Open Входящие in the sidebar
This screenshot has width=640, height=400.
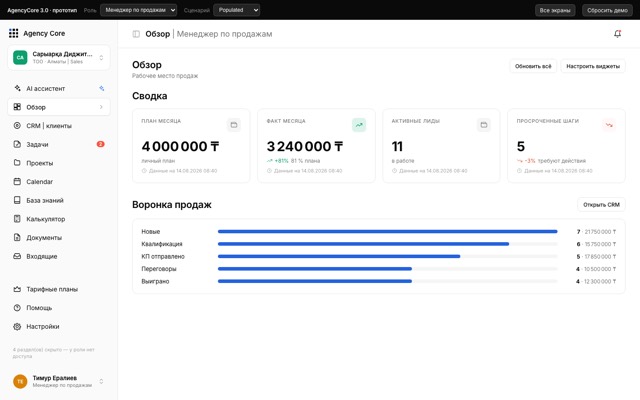pyautogui.click(x=59, y=256)
